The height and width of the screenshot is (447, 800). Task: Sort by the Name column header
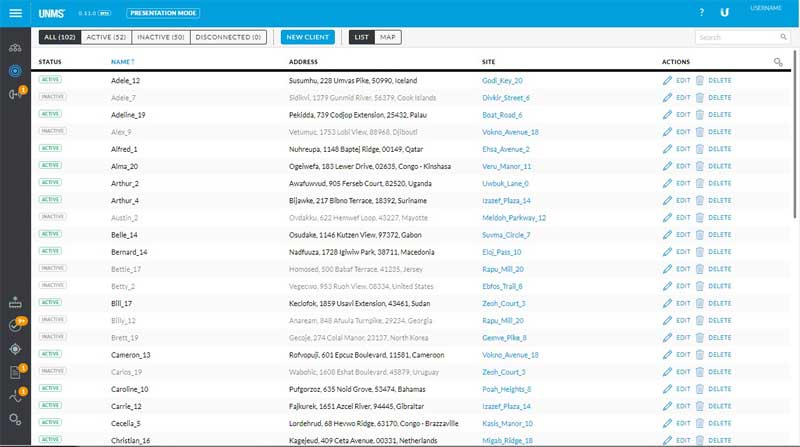pos(122,62)
